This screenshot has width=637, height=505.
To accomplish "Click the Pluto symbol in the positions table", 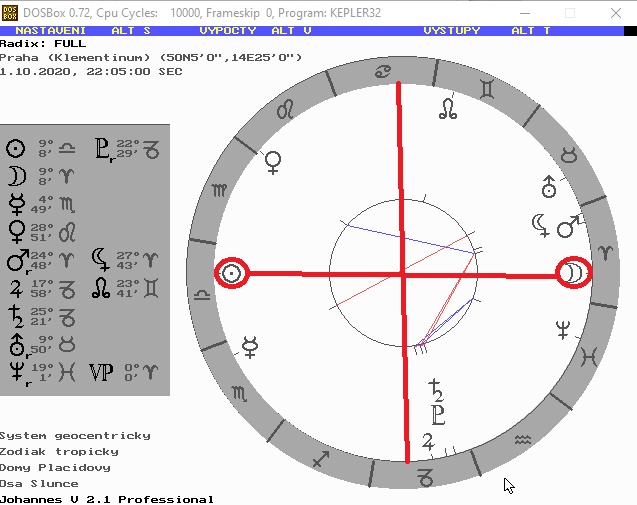I will pos(102,149).
